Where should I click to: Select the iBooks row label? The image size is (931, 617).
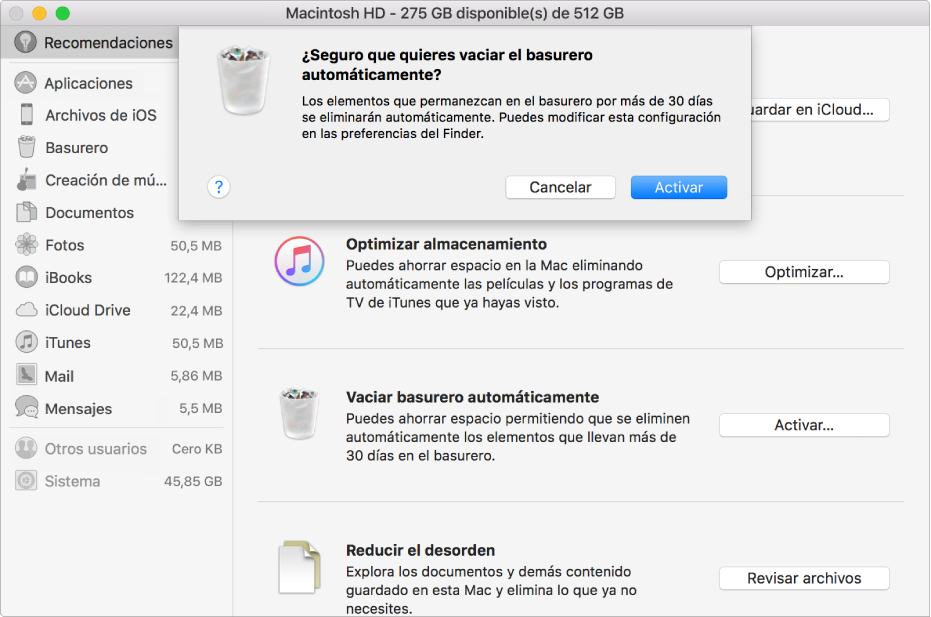68,278
